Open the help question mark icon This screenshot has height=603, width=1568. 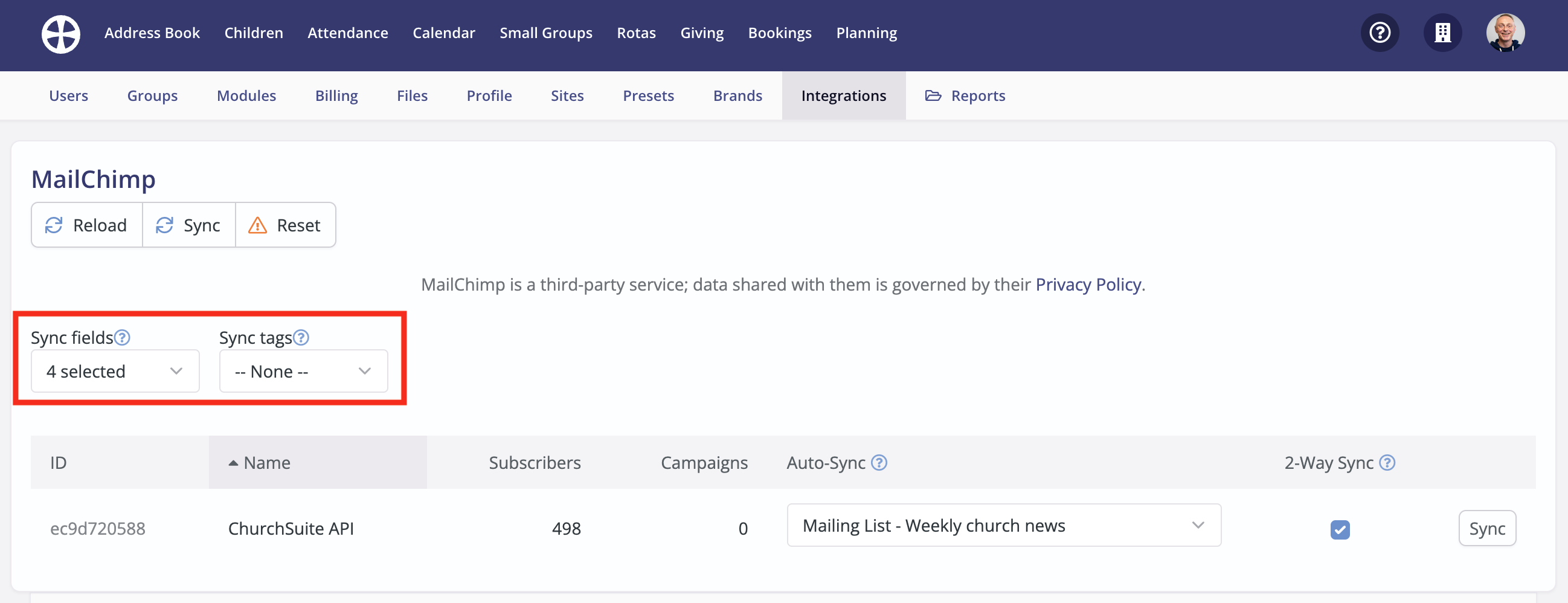1380,32
